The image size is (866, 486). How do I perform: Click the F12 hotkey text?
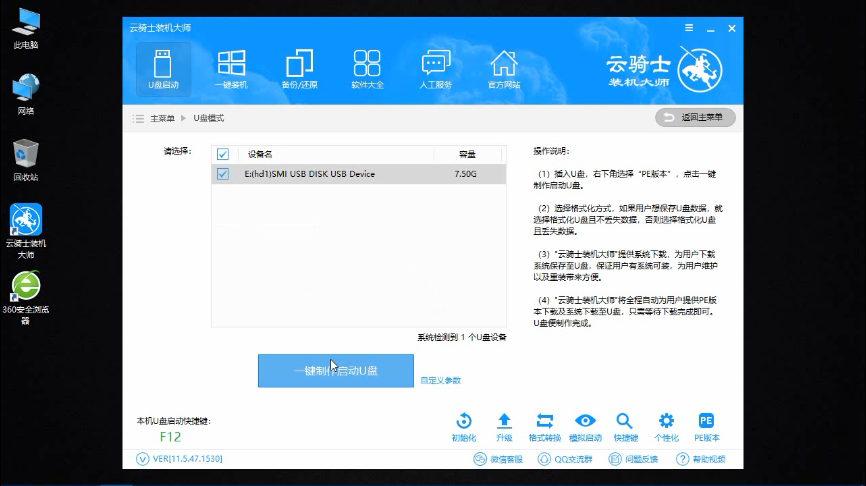click(x=170, y=437)
